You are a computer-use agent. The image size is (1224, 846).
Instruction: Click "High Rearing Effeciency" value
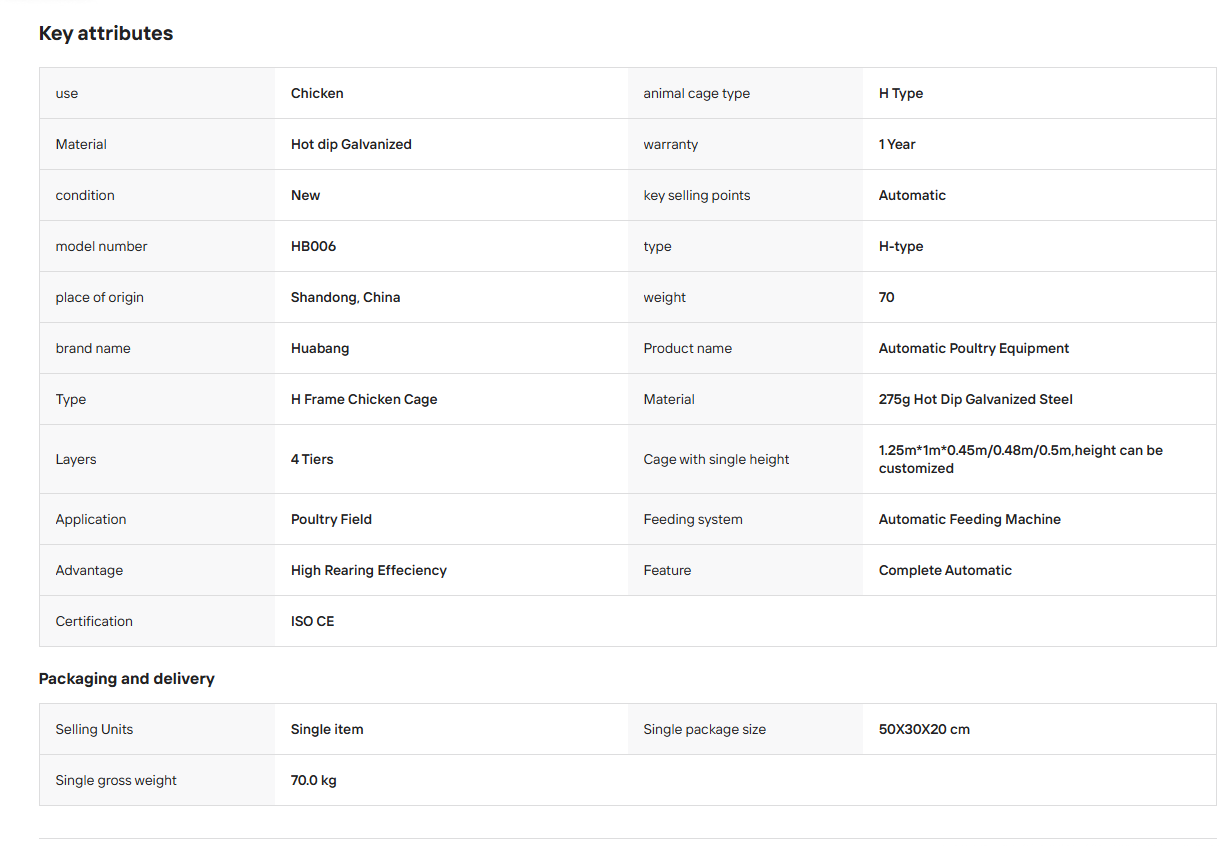point(369,570)
